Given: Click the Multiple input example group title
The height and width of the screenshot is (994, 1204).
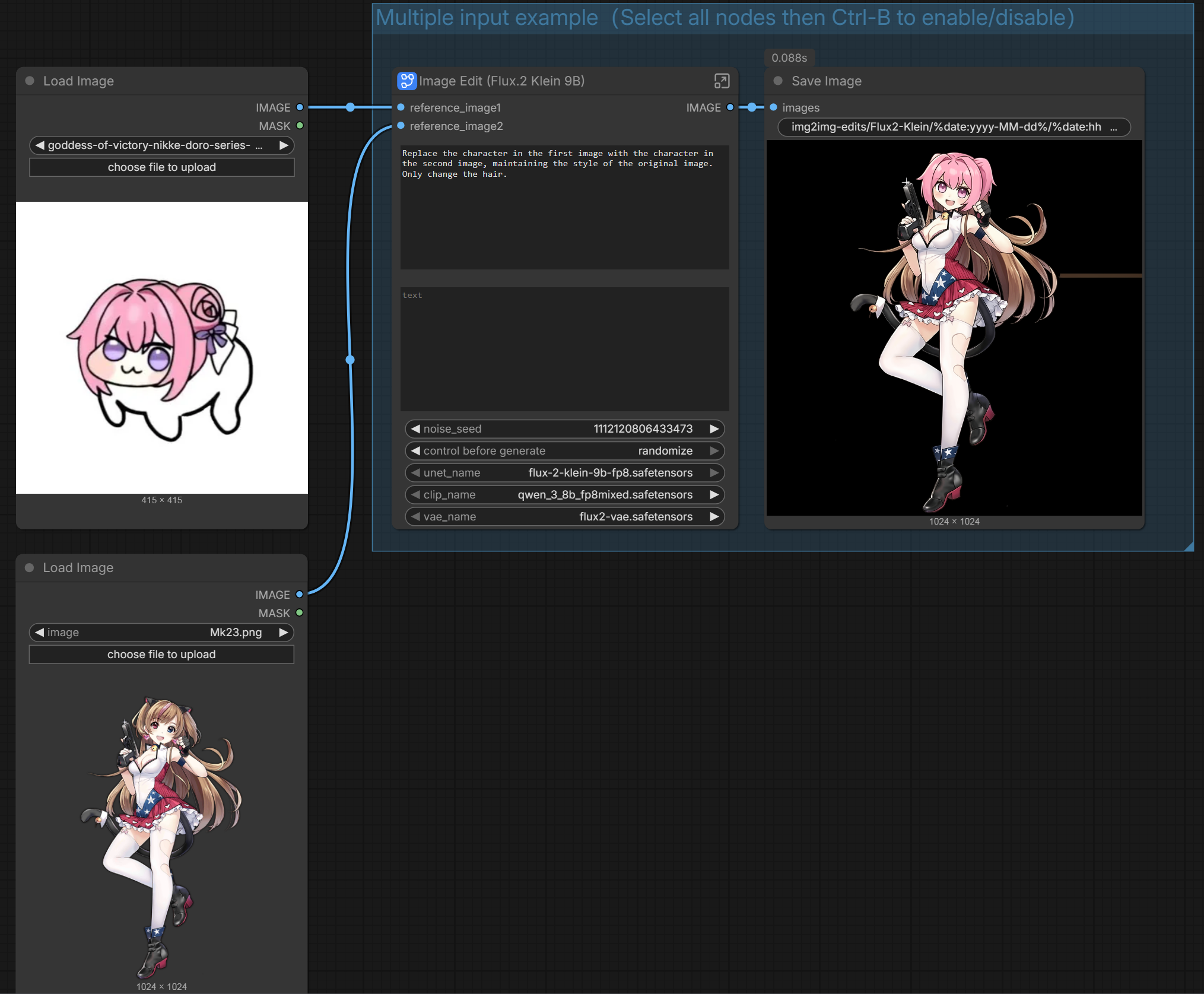Looking at the screenshot, I should (x=487, y=18).
